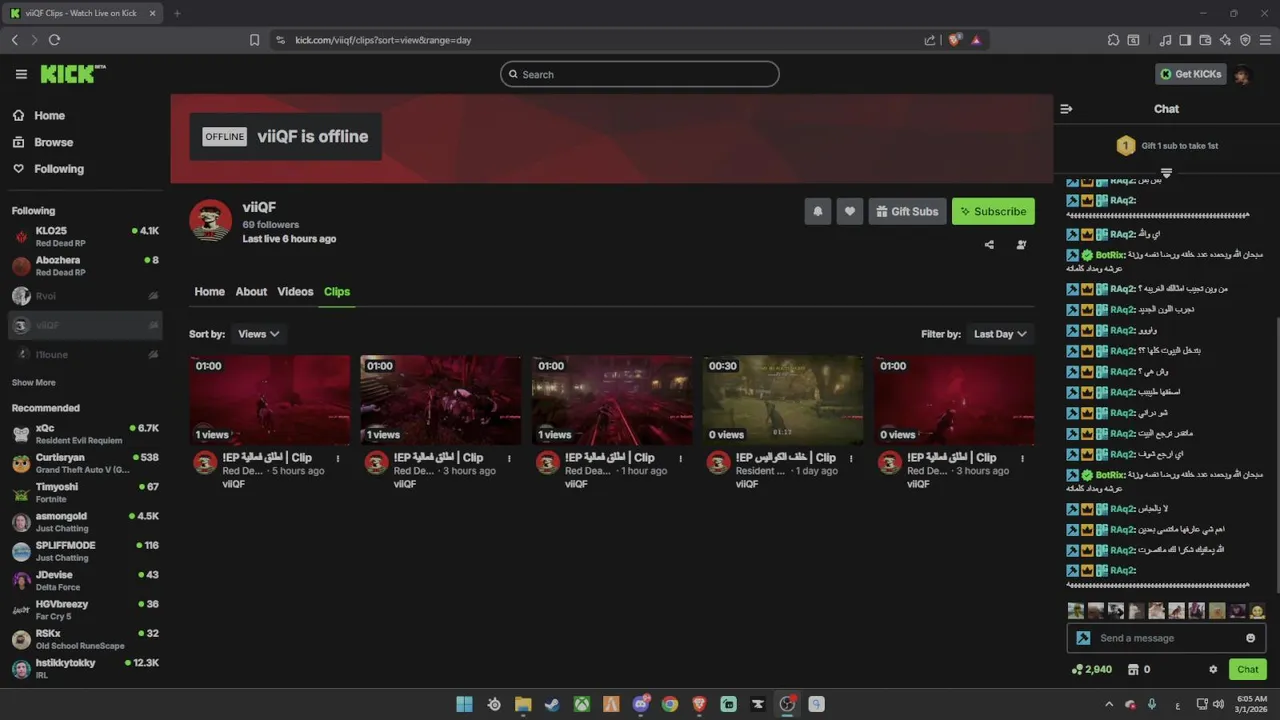Click the Send a message input
Screen dimensions: 1280x720
coord(1166,638)
